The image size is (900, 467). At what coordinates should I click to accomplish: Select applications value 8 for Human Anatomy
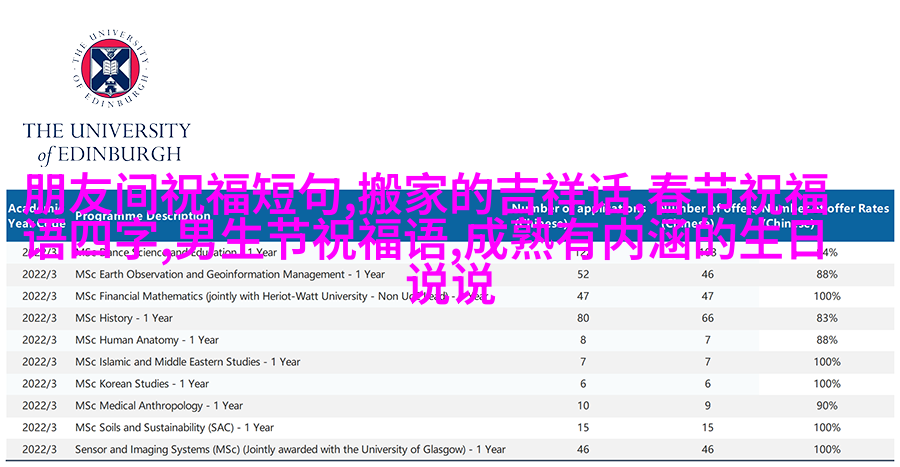tap(583, 340)
